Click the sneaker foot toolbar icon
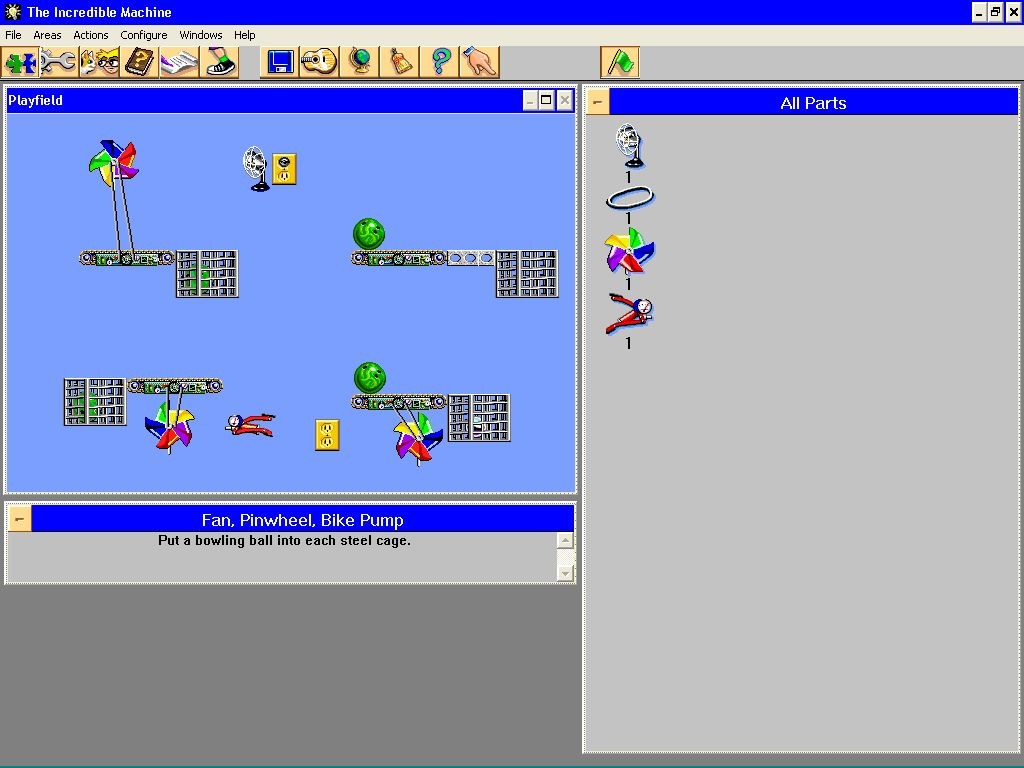Screen dimensions: 1024x768 219,63
